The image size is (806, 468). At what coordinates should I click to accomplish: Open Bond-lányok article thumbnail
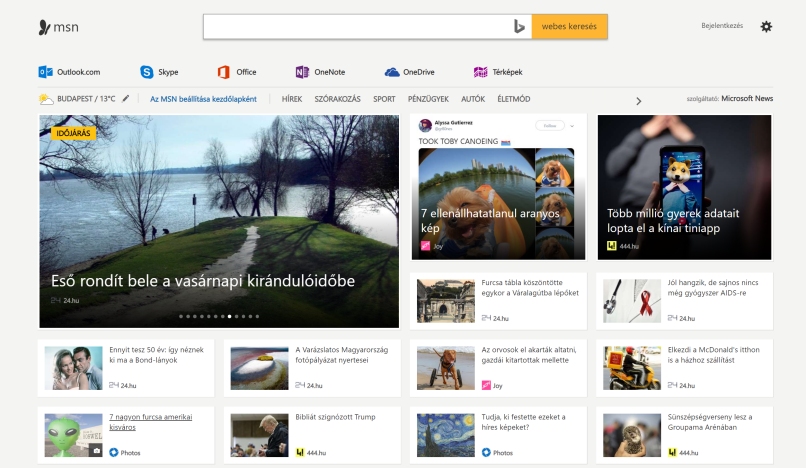click(x=74, y=368)
